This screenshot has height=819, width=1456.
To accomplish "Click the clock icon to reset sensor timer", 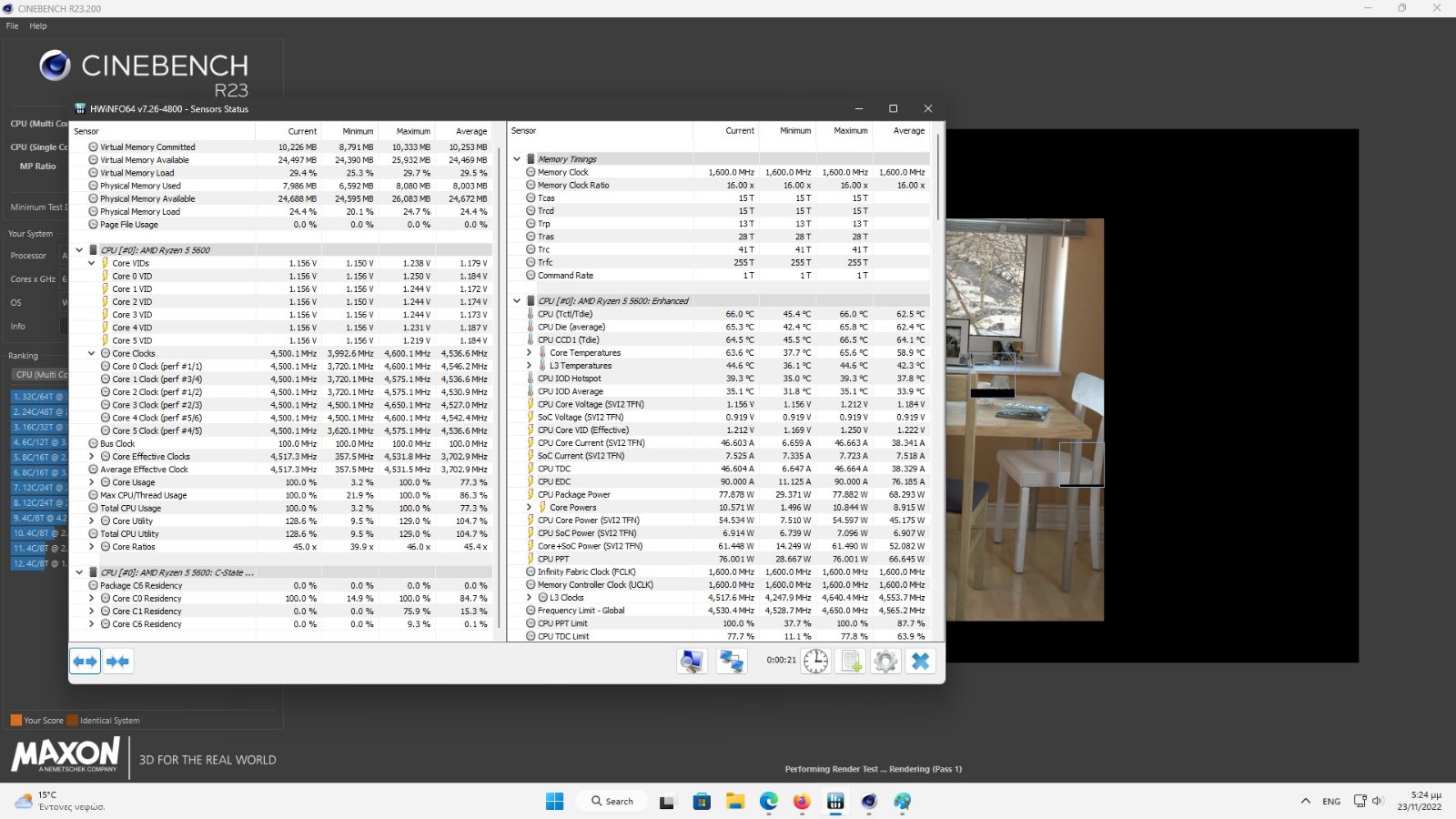I will coord(816,661).
